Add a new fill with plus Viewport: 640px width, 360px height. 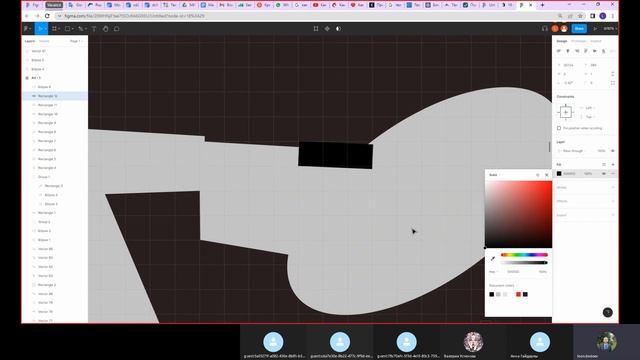613,164
